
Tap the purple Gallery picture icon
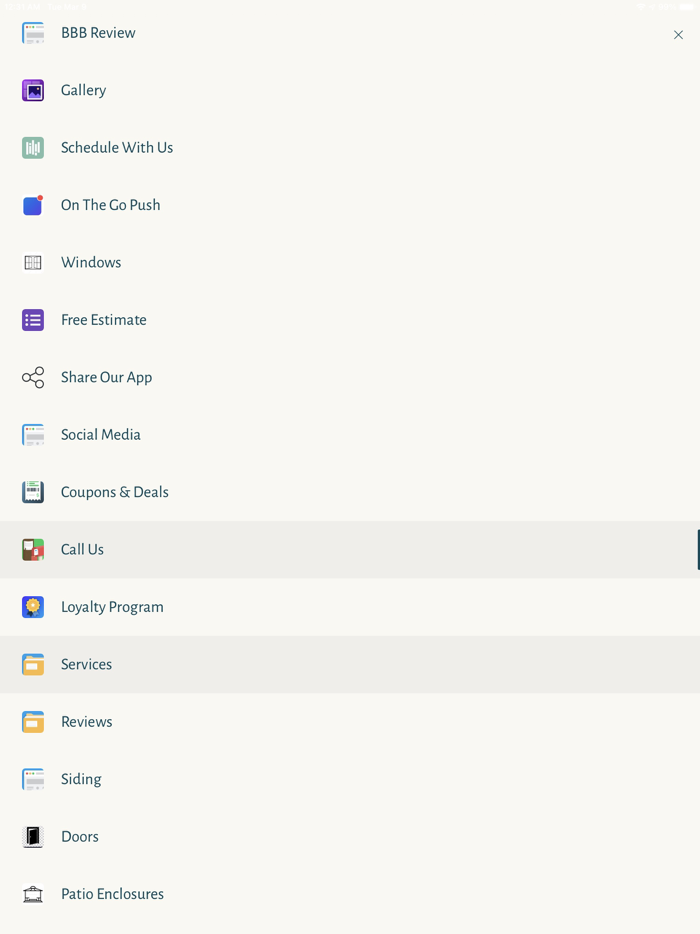pyautogui.click(x=33, y=91)
